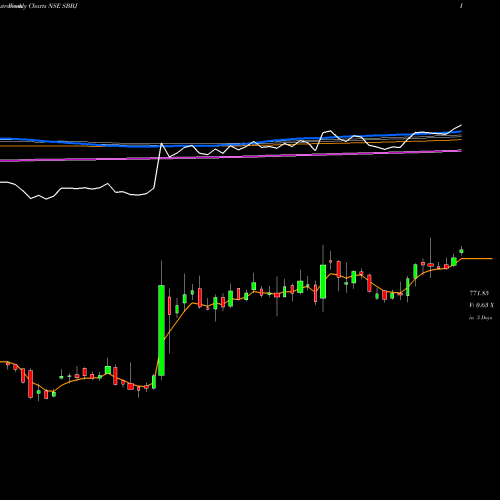
Task: Click the "Charts NSE SBBJ" title text
Action: click(x=53, y=6)
